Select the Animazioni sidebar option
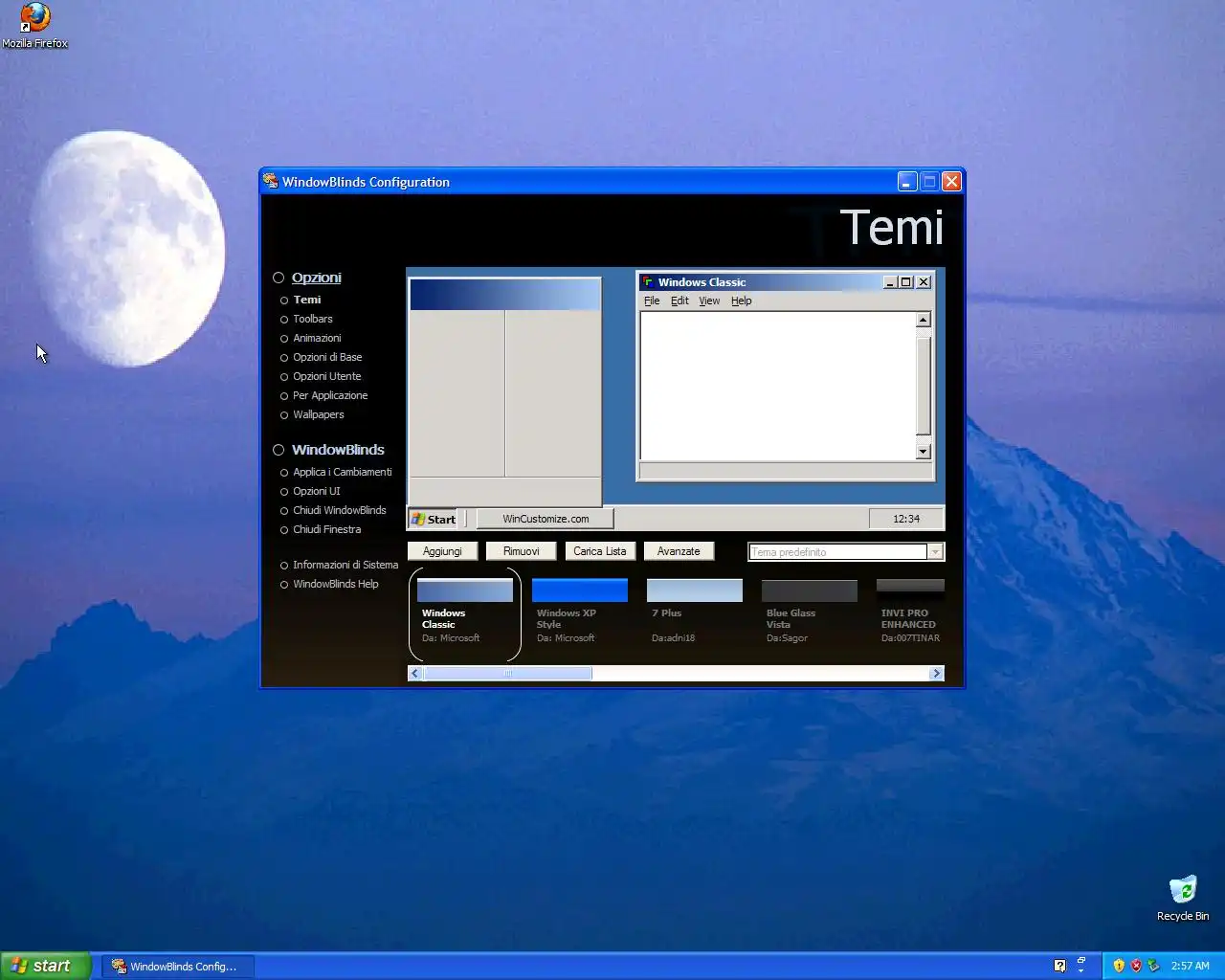Viewport: 1225px width, 980px height. tap(317, 338)
